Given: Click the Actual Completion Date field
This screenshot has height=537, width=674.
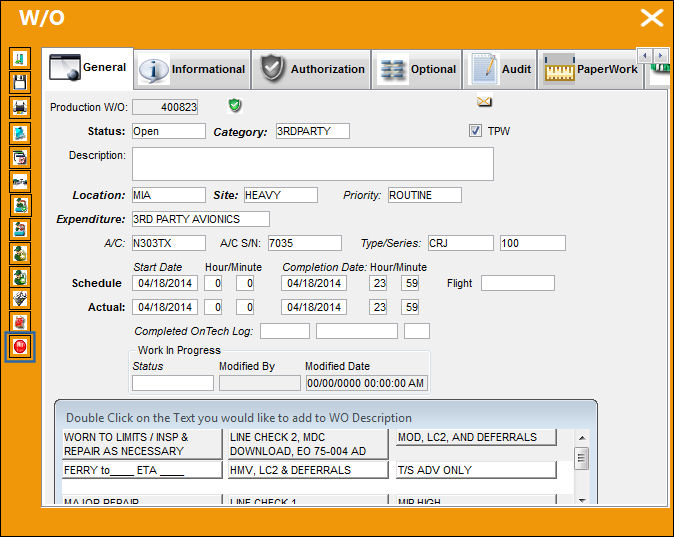Looking at the screenshot, I should 314,307.
